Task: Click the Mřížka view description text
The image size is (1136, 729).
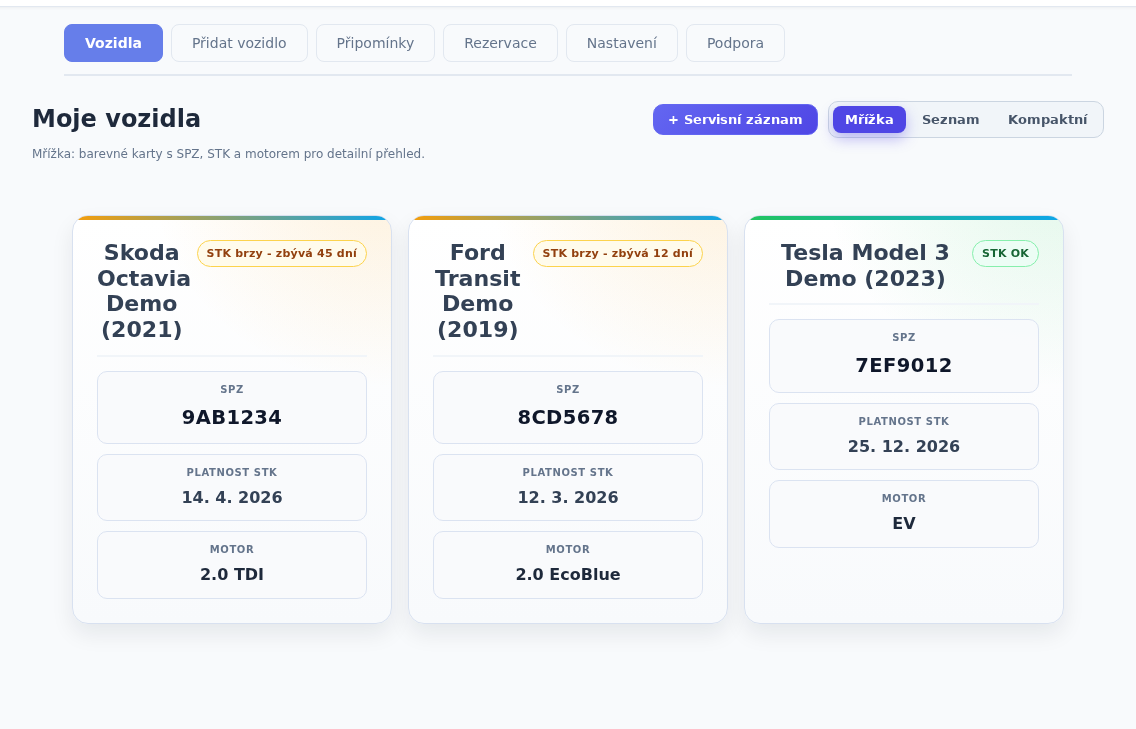Action: coord(228,154)
